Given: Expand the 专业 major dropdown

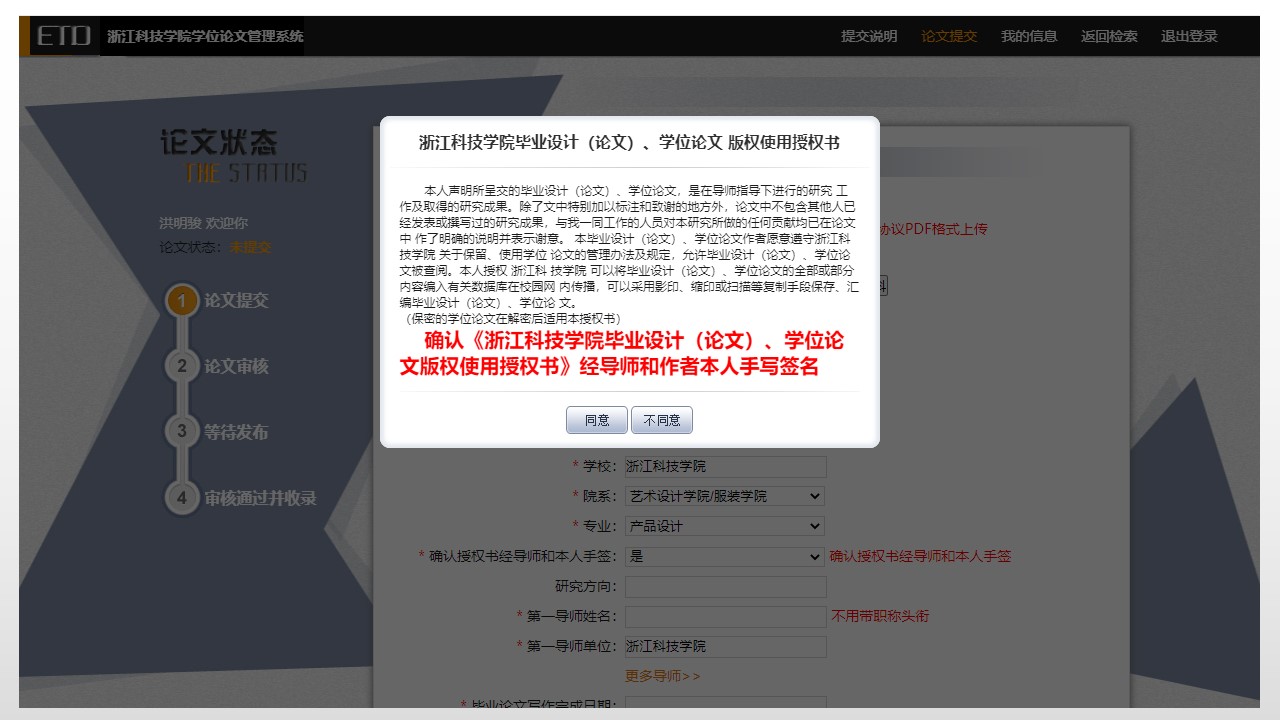Looking at the screenshot, I should click(x=725, y=526).
